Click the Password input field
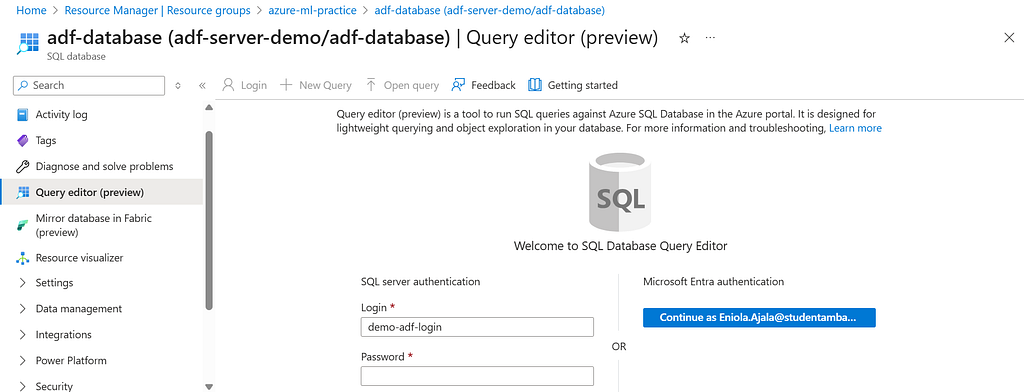The image size is (1024, 392). (477, 376)
